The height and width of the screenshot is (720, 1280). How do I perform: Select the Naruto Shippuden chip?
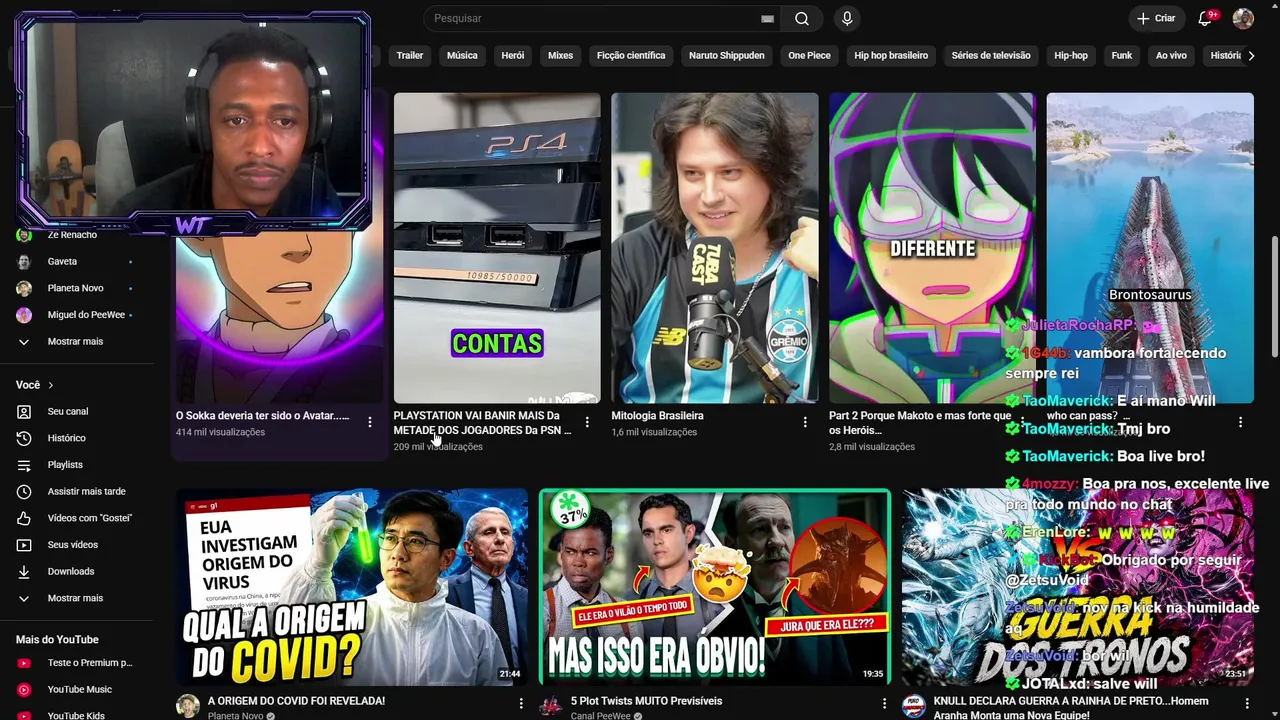(x=727, y=56)
